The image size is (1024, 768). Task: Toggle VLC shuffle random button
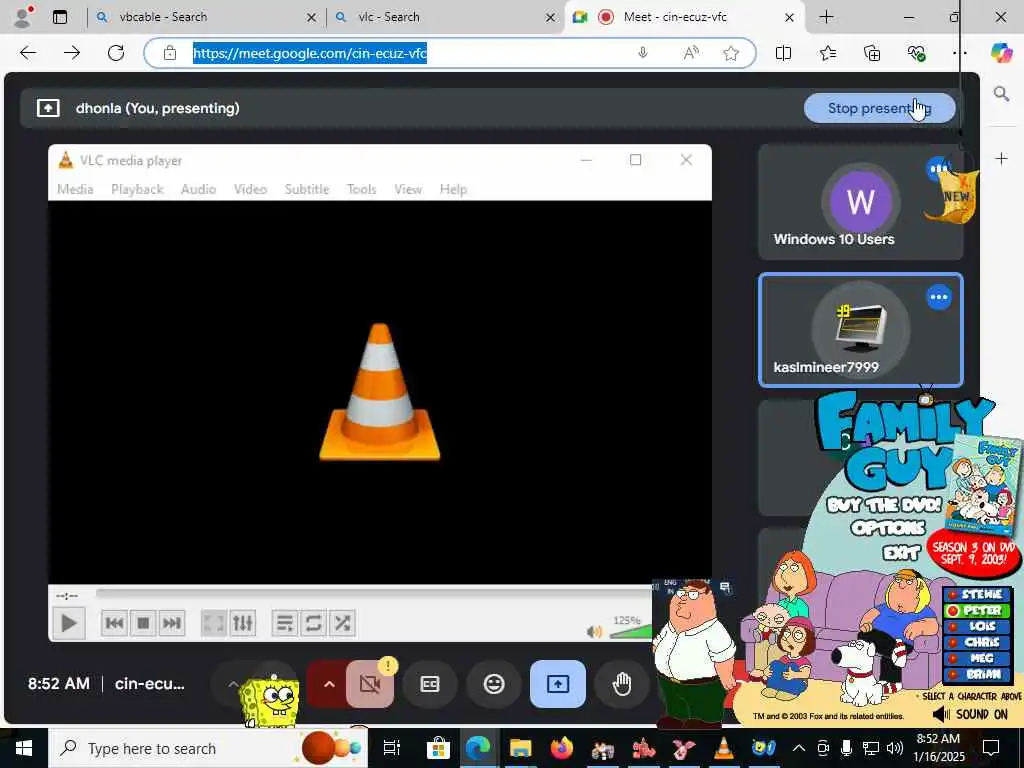pyautogui.click(x=342, y=623)
